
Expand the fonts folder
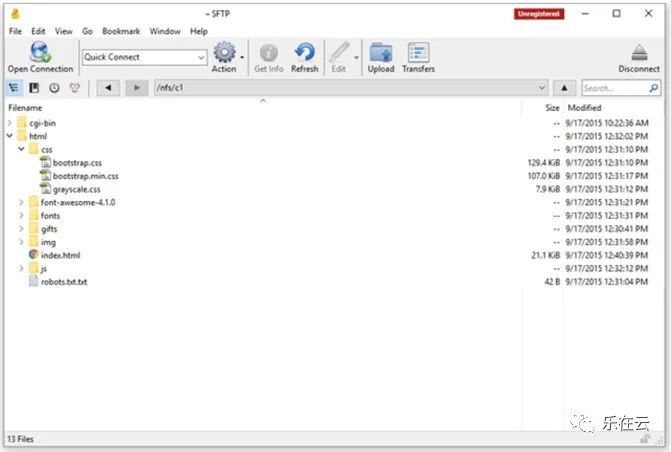click(21, 215)
